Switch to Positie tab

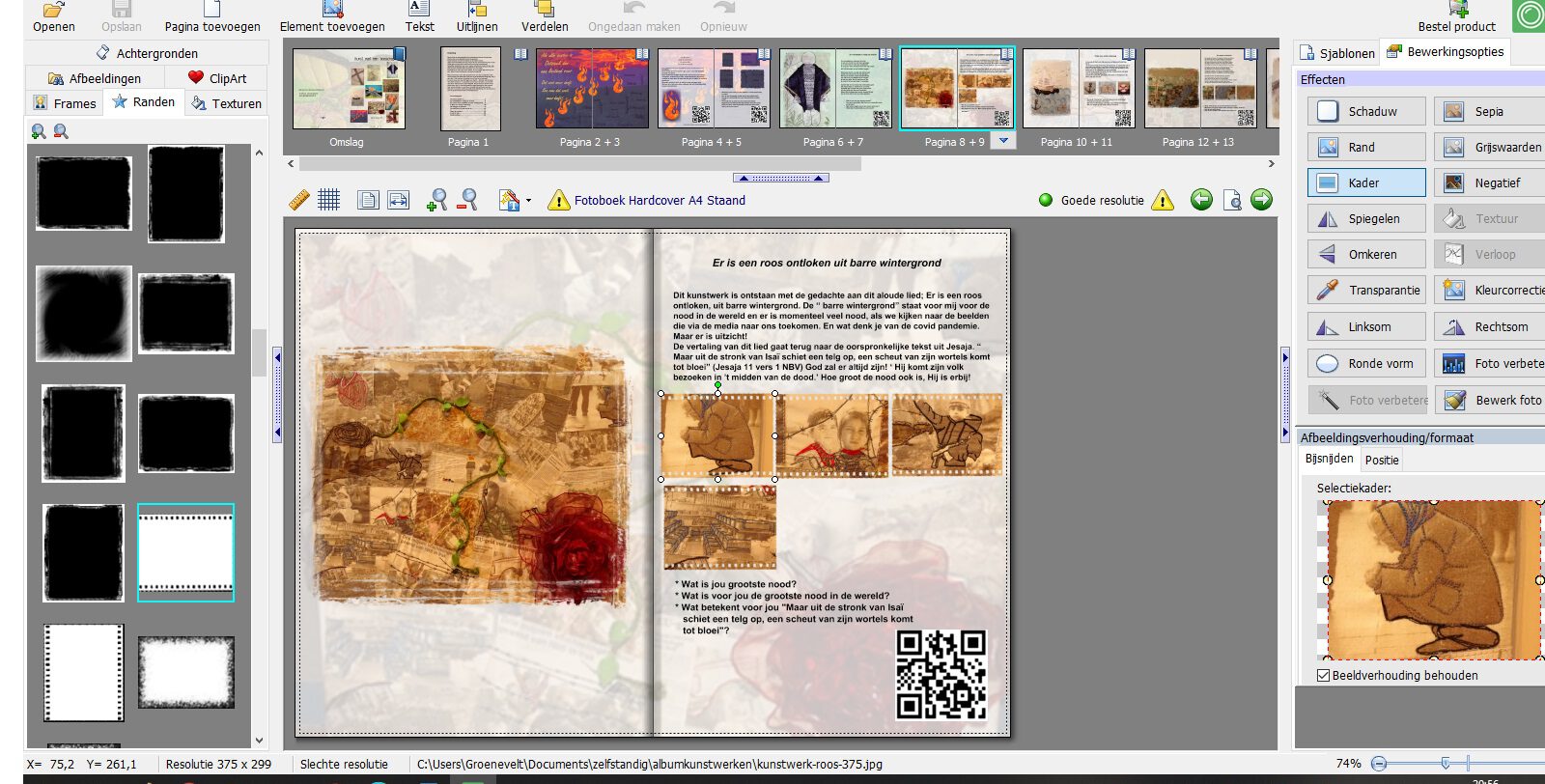coord(1381,460)
